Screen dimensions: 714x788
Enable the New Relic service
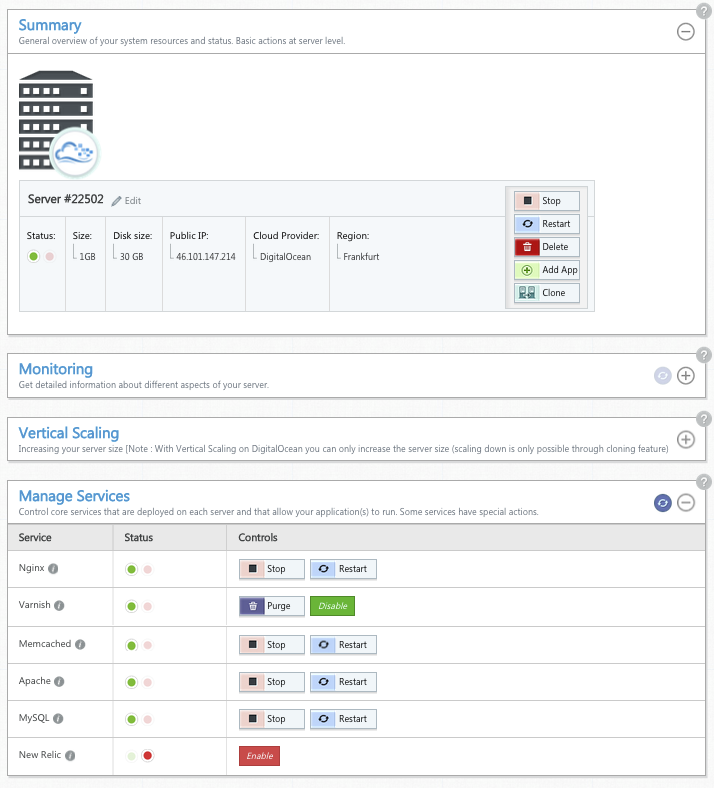tap(259, 756)
